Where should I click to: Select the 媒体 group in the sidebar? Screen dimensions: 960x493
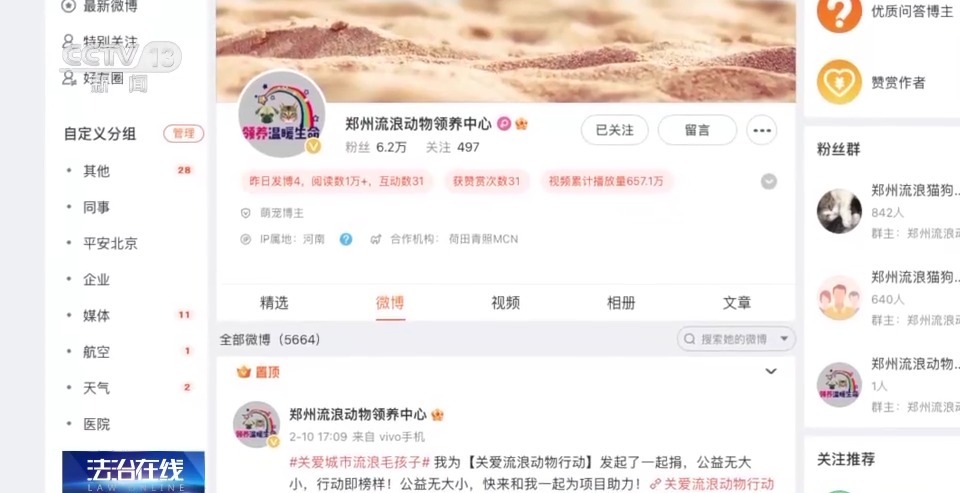97,315
